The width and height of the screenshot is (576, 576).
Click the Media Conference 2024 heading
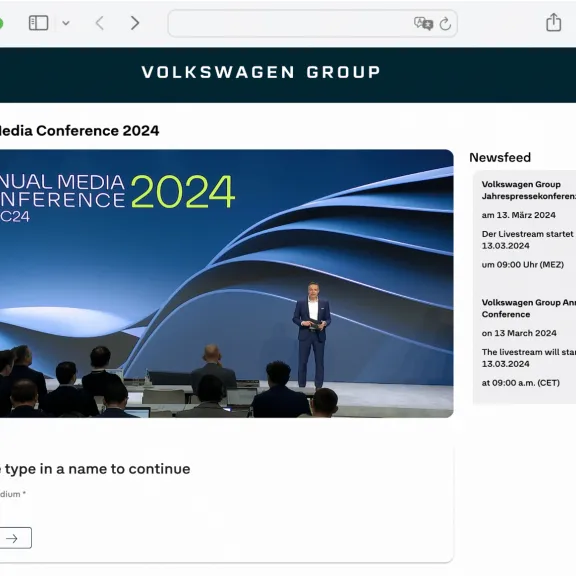pyautogui.click(x=79, y=131)
